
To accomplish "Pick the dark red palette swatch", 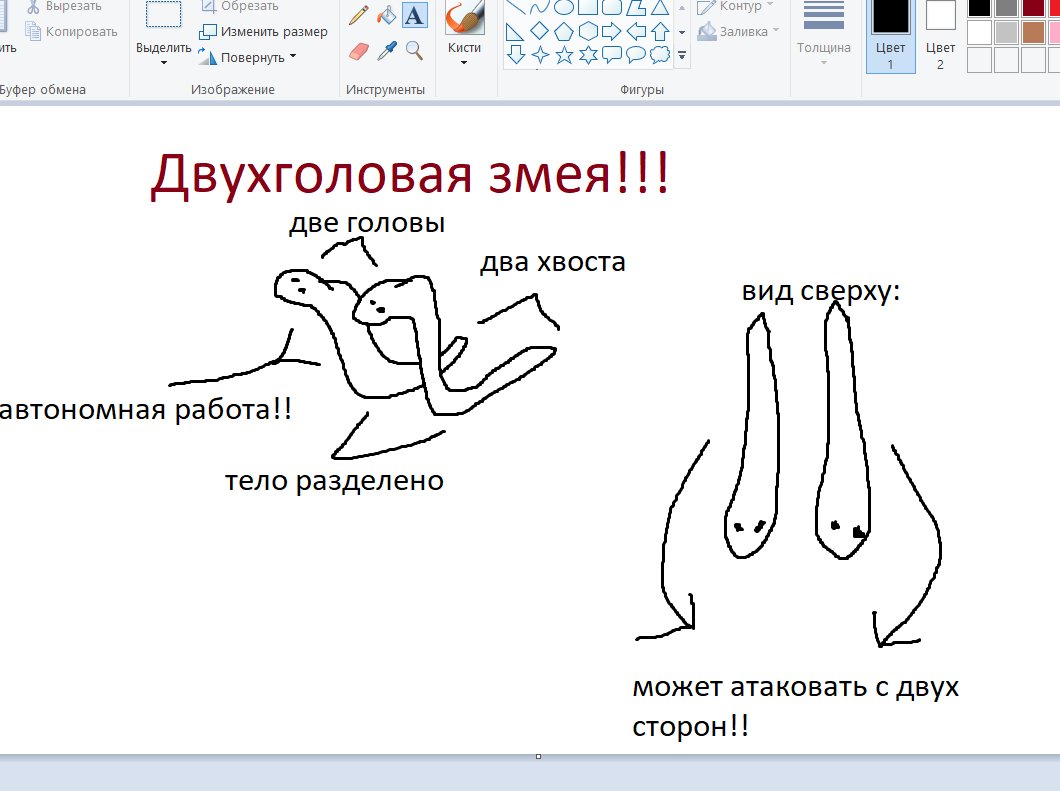I will (x=1032, y=7).
